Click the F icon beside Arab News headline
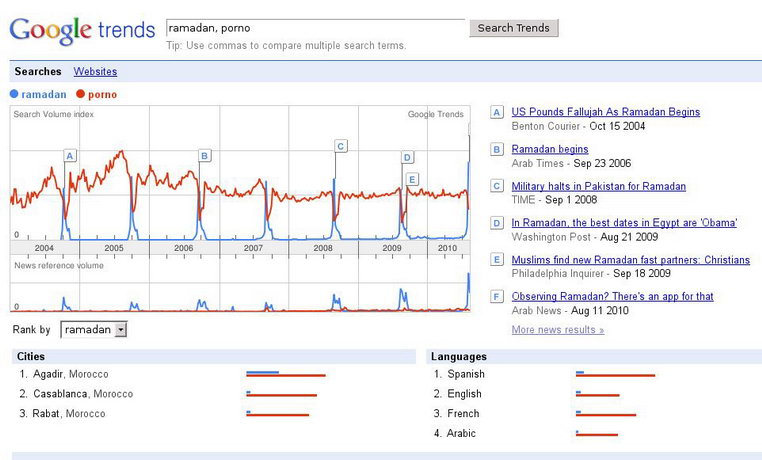Viewport: 762px width, 460px height. pyautogui.click(x=497, y=297)
